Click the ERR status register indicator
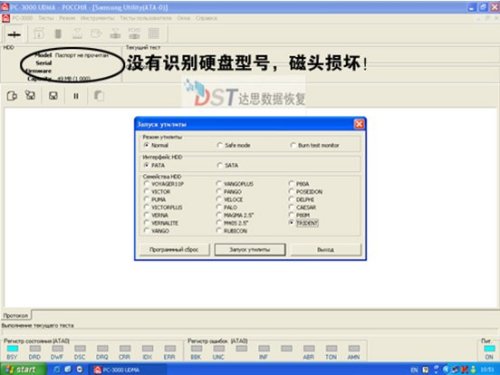The image size is (500, 375). pos(170,348)
